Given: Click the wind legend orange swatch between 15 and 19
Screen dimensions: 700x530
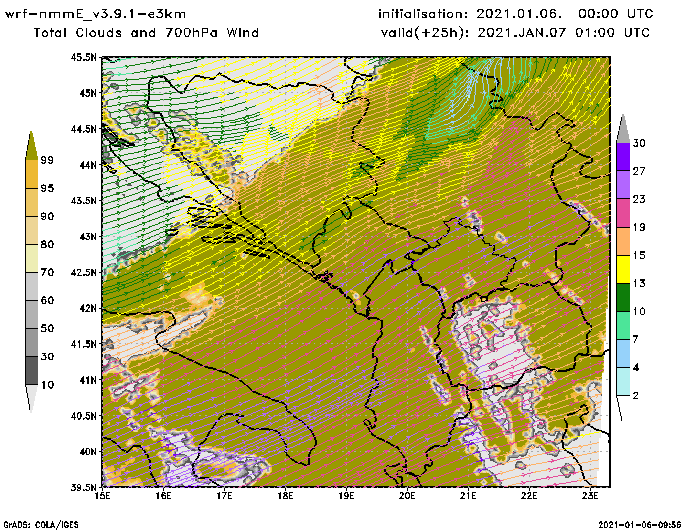Looking at the screenshot, I should point(623,241).
